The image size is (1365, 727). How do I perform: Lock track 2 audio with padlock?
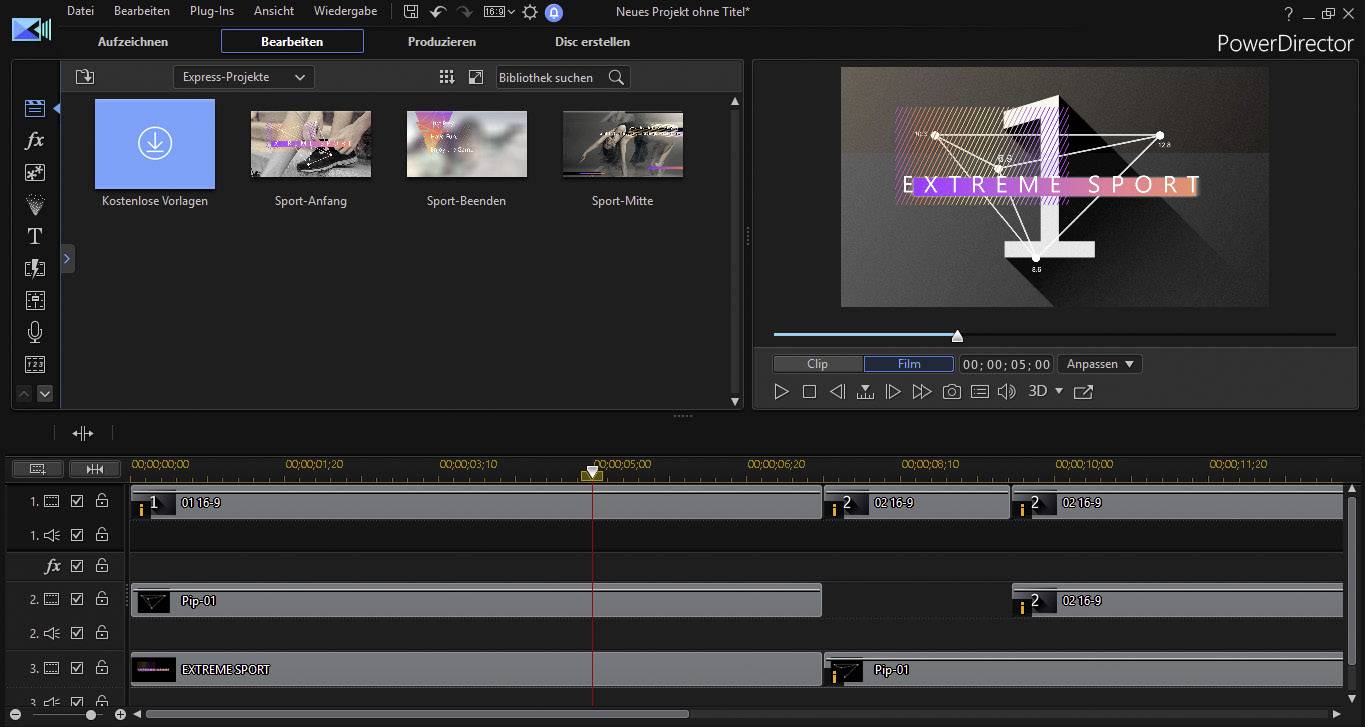point(101,632)
